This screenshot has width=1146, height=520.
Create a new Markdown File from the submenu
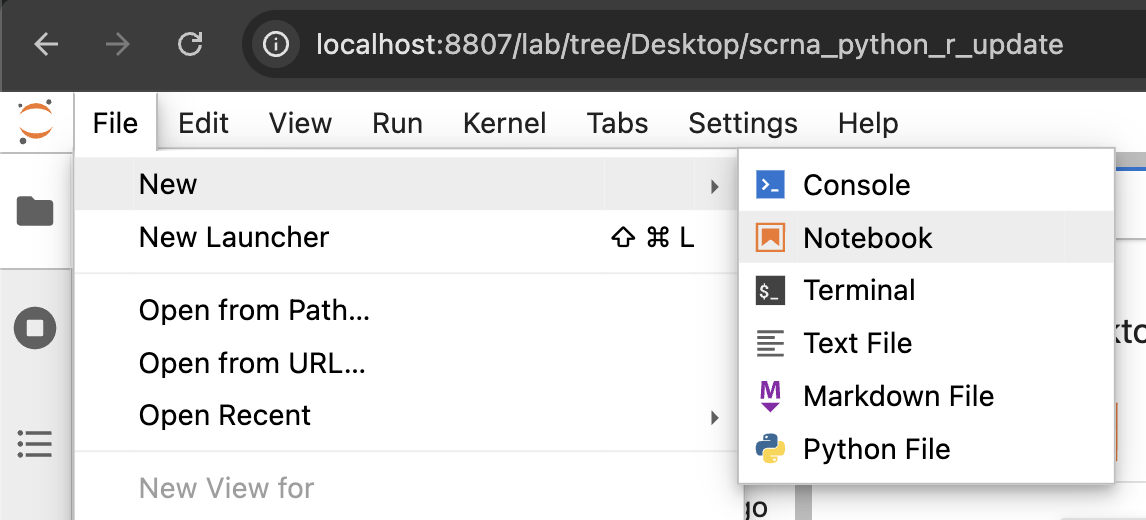click(x=926, y=396)
